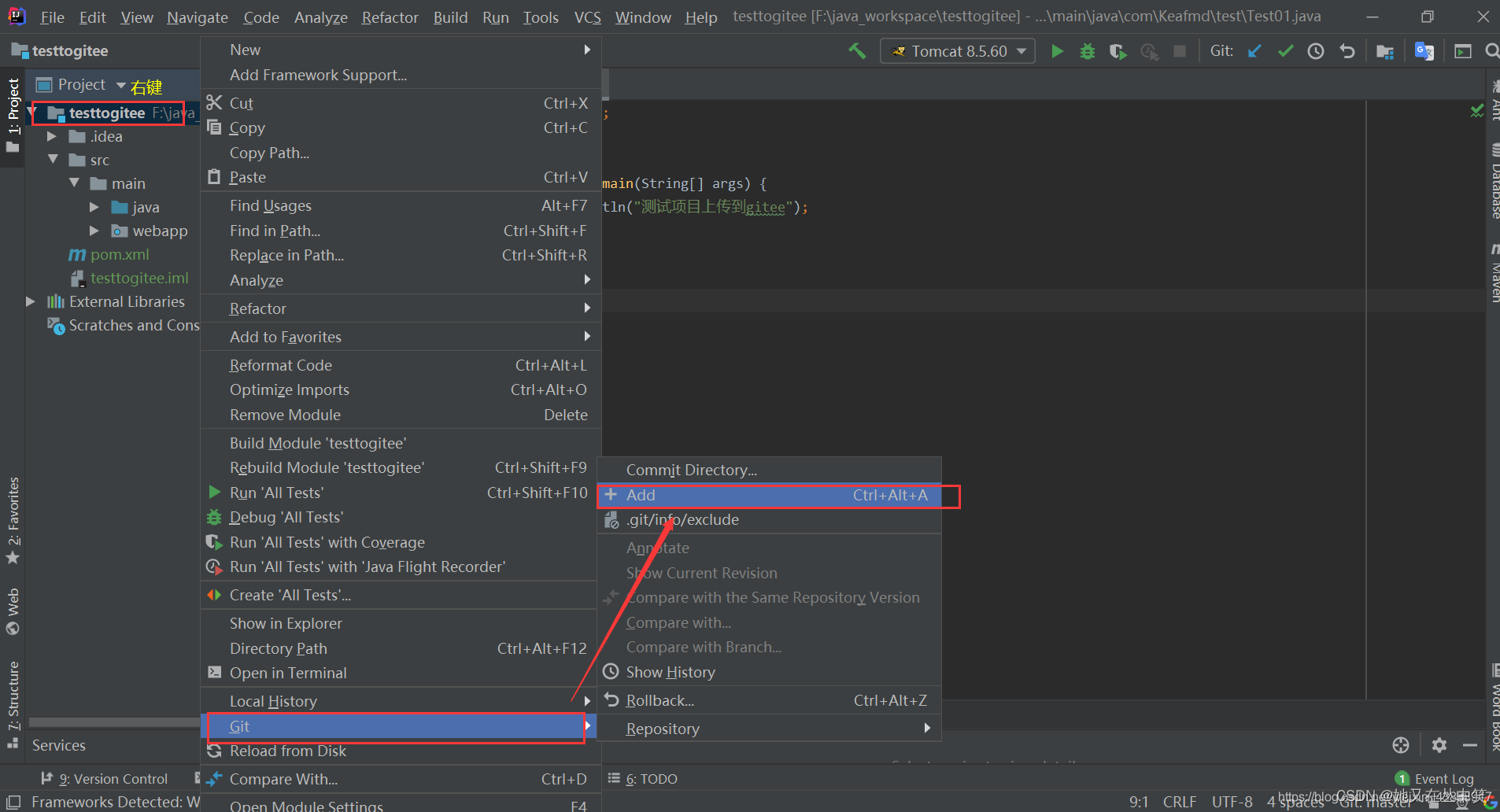Select .git/info/exclude submenu item
Viewport: 1500px width, 812px height.
[x=770, y=519]
